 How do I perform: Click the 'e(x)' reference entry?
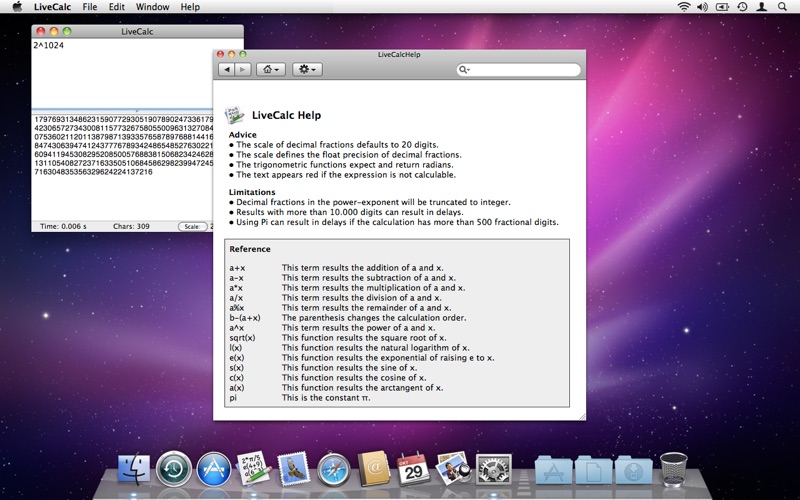pyautogui.click(x=237, y=358)
